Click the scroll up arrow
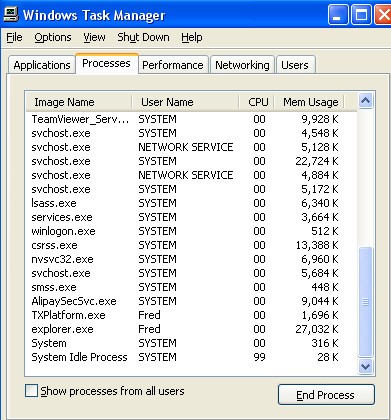The image size is (391, 420). [365, 101]
